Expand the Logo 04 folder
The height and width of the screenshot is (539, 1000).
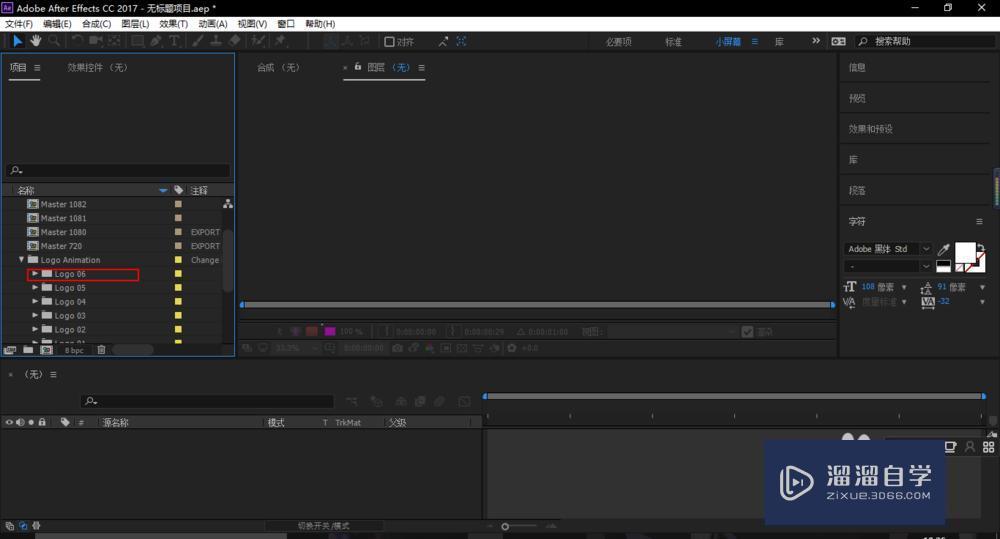pyautogui.click(x=35, y=302)
